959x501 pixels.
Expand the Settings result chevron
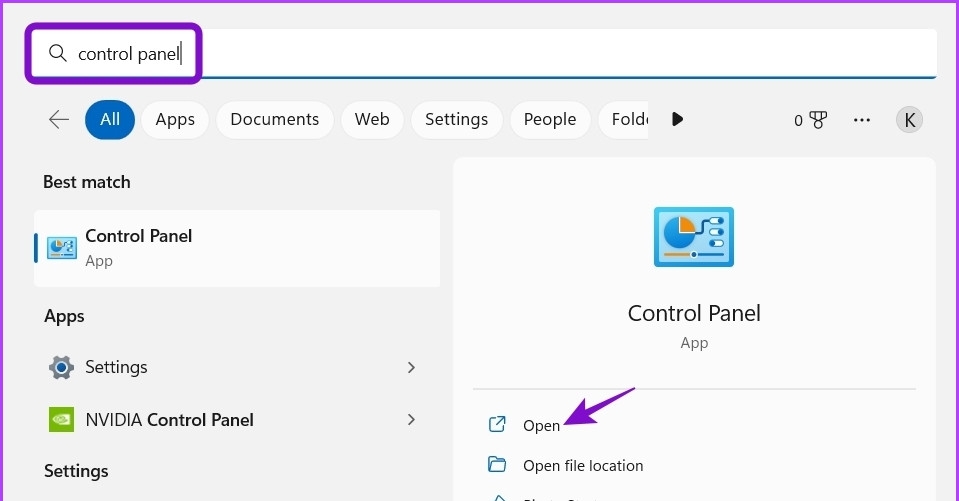click(x=412, y=367)
